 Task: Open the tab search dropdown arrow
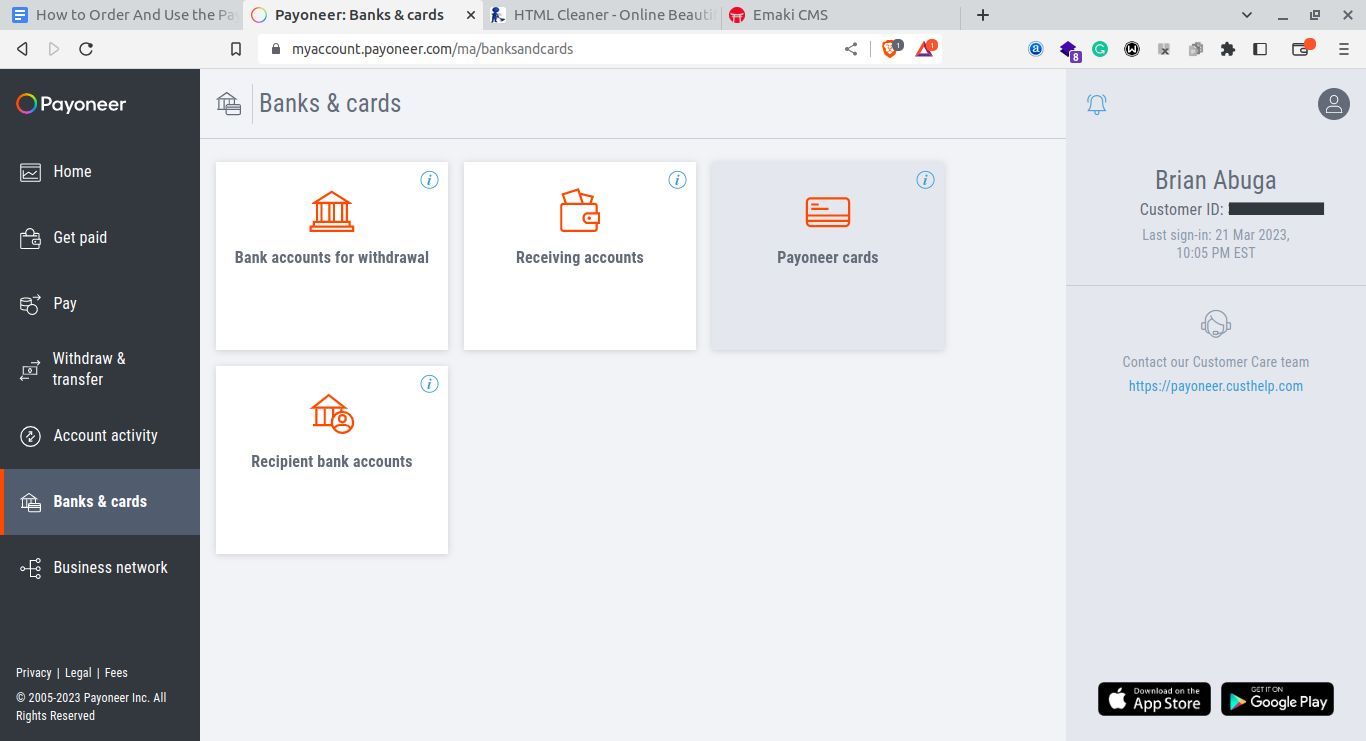[1246, 15]
